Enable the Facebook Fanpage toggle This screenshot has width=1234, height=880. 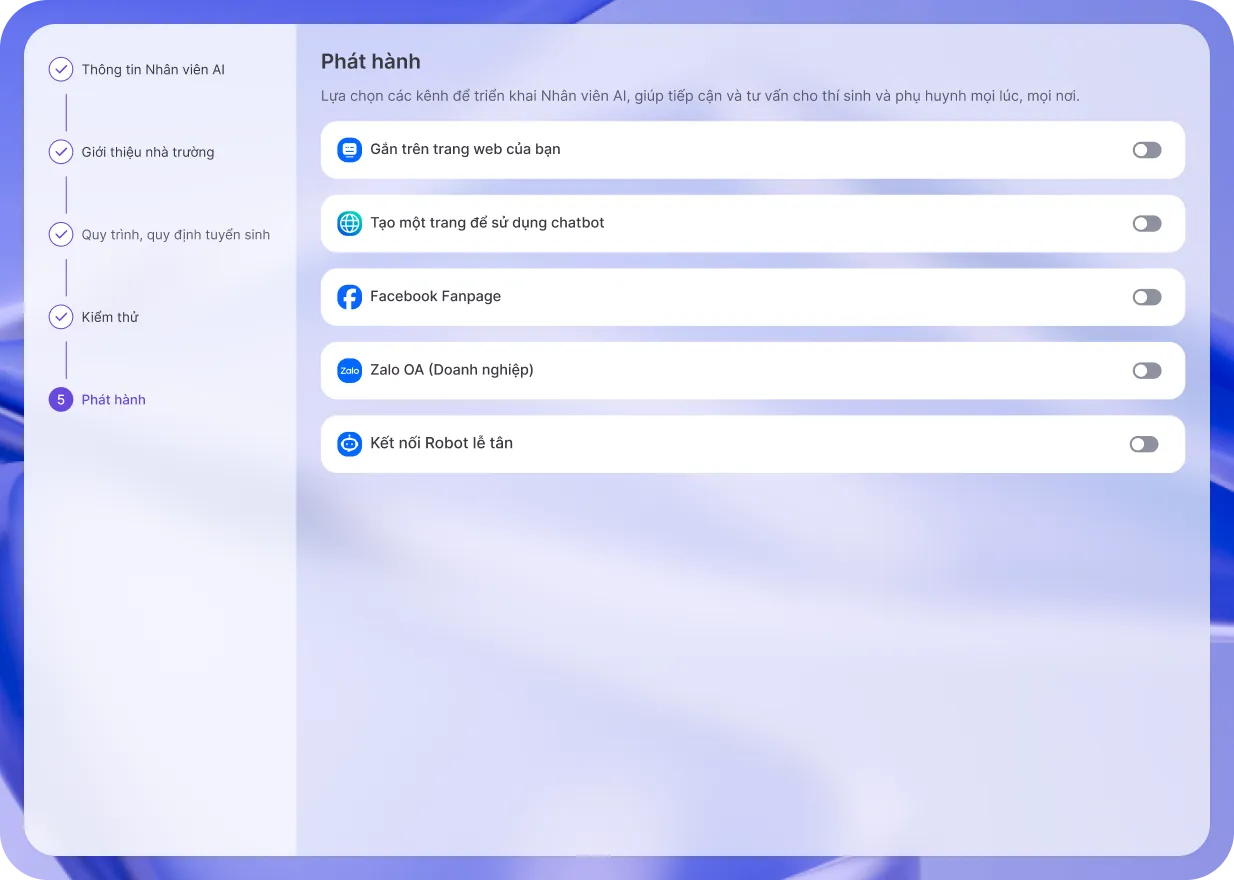[1146, 297]
